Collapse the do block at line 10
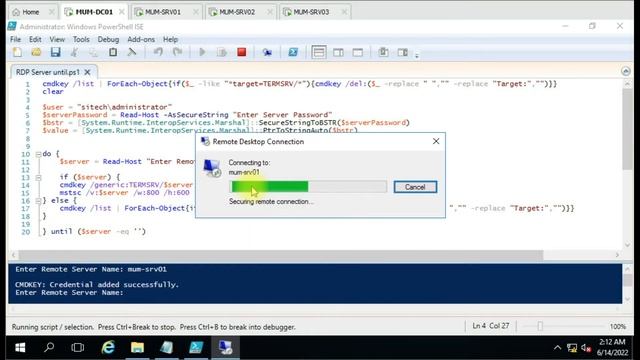Viewport: 640px width, 360px height. [x=38, y=154]
